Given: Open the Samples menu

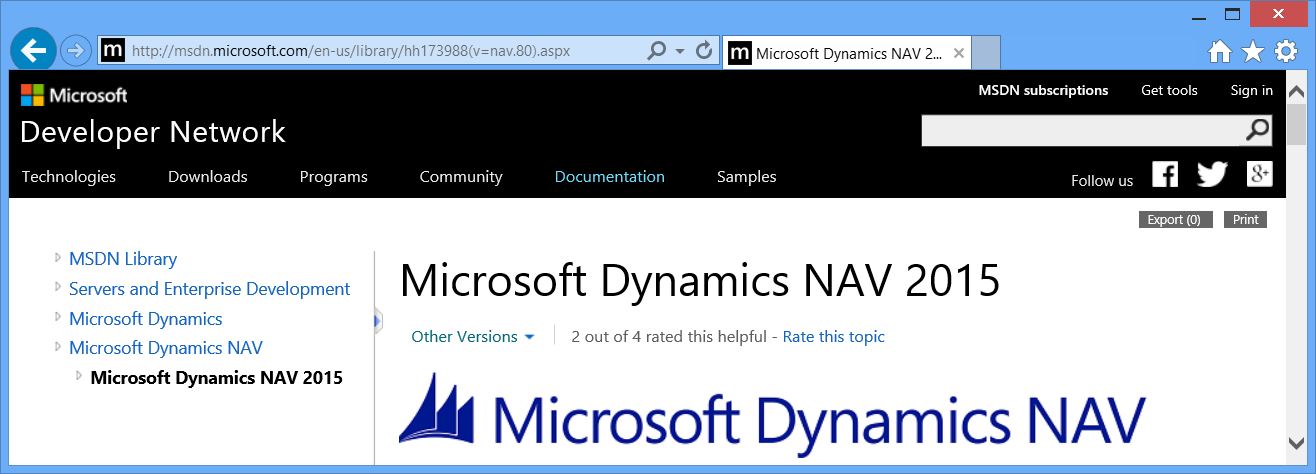Looking at the screenshot, I should [x=747, y=177].
